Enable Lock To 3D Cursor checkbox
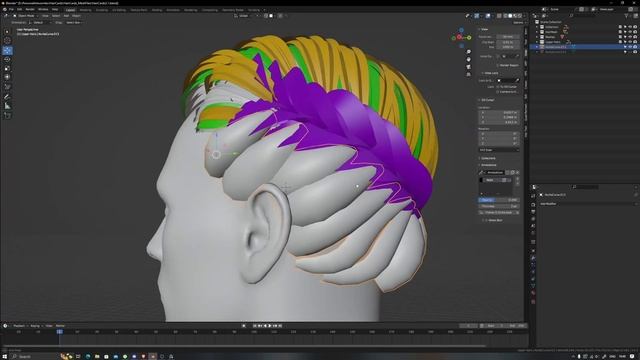Image resolution: width=640 pixels, height=360 pixels. (x=498, y=87)
